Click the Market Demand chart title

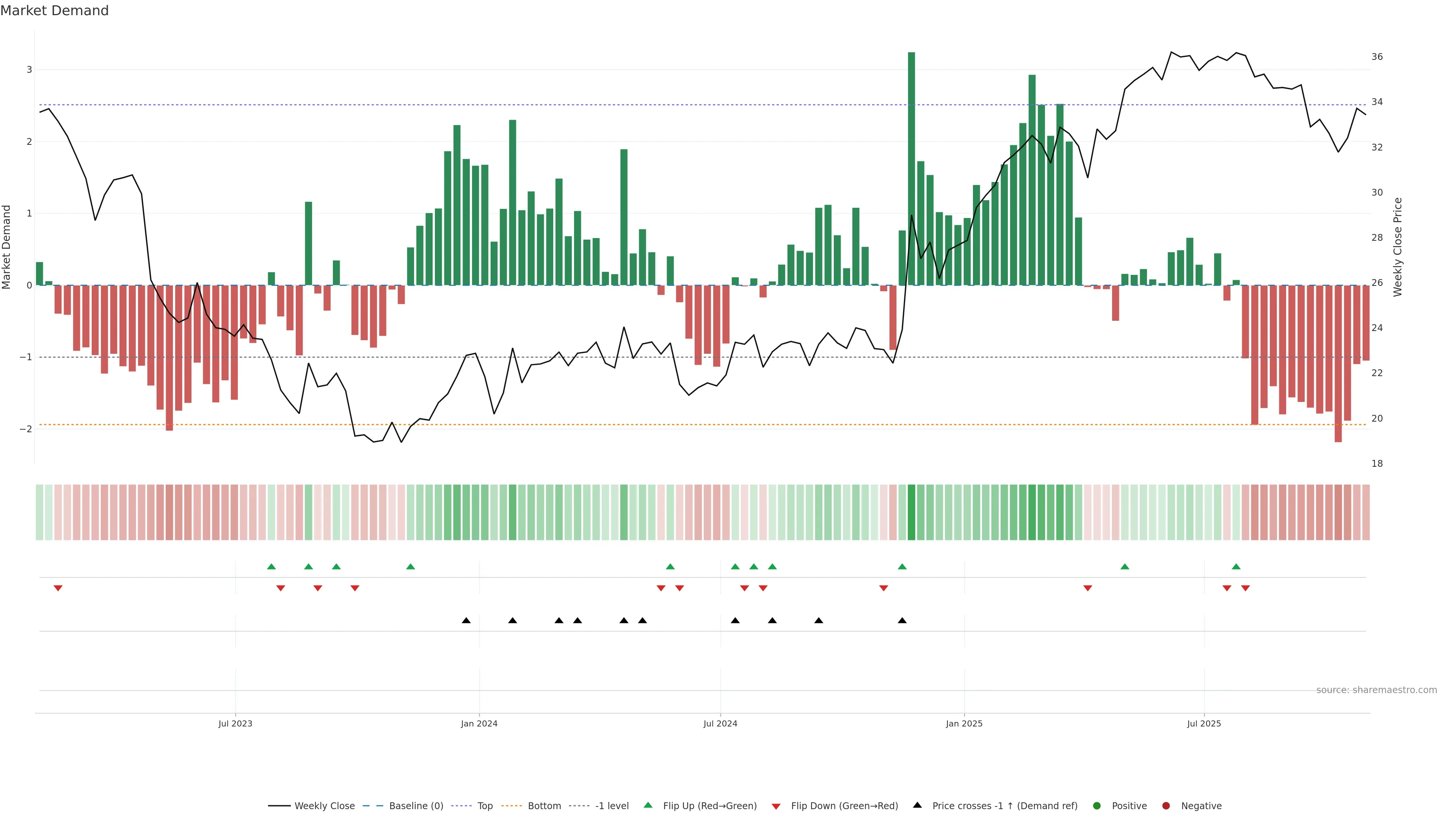54,11
